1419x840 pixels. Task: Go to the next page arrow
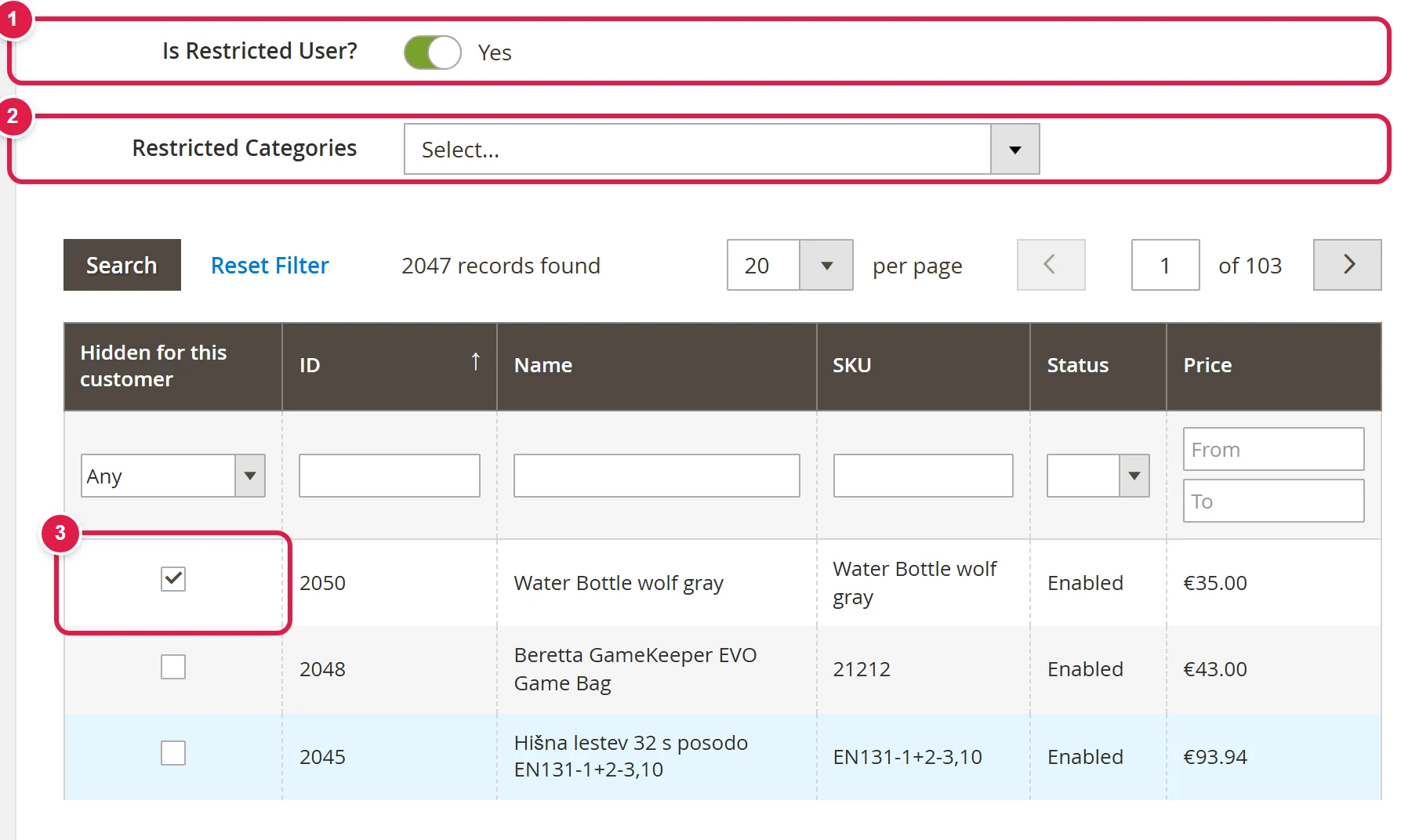click(x=1347, y=265)
